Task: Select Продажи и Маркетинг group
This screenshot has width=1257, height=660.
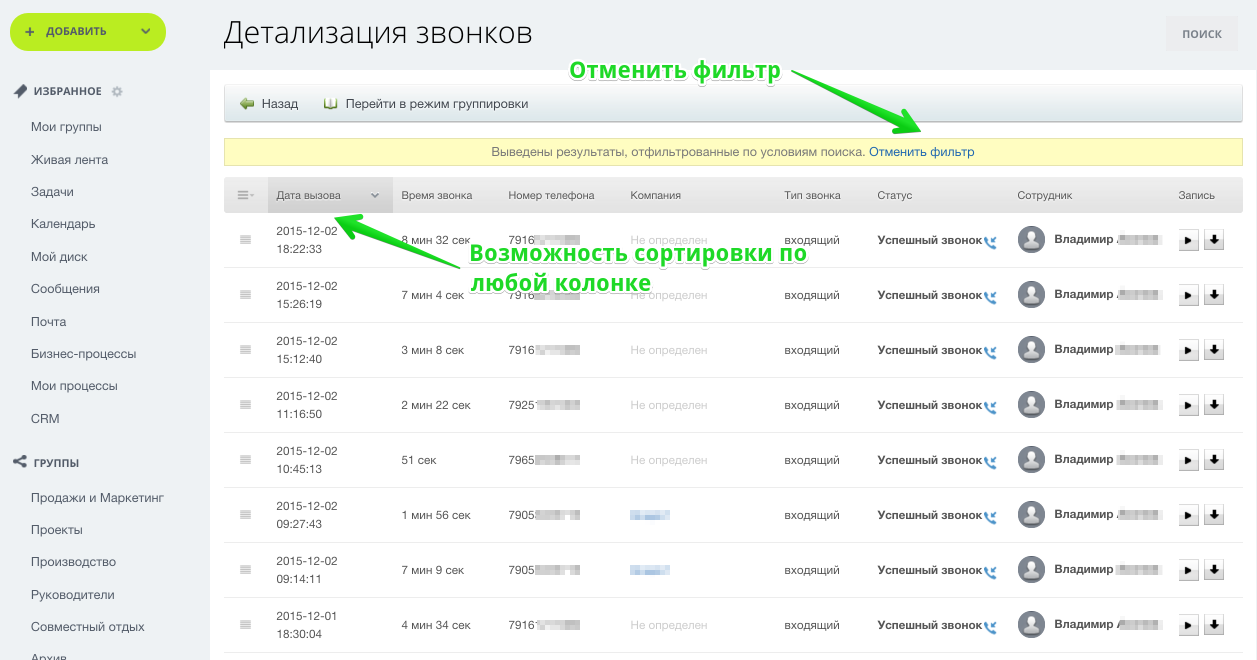Action: (97, 497)
